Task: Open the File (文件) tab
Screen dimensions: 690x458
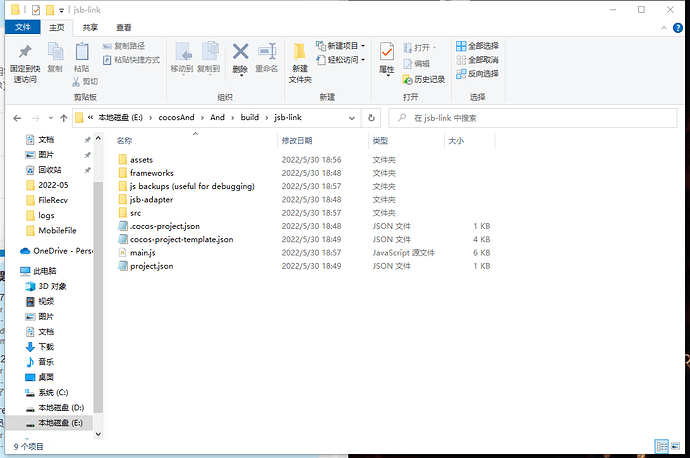Action: (x=22, y=27)
